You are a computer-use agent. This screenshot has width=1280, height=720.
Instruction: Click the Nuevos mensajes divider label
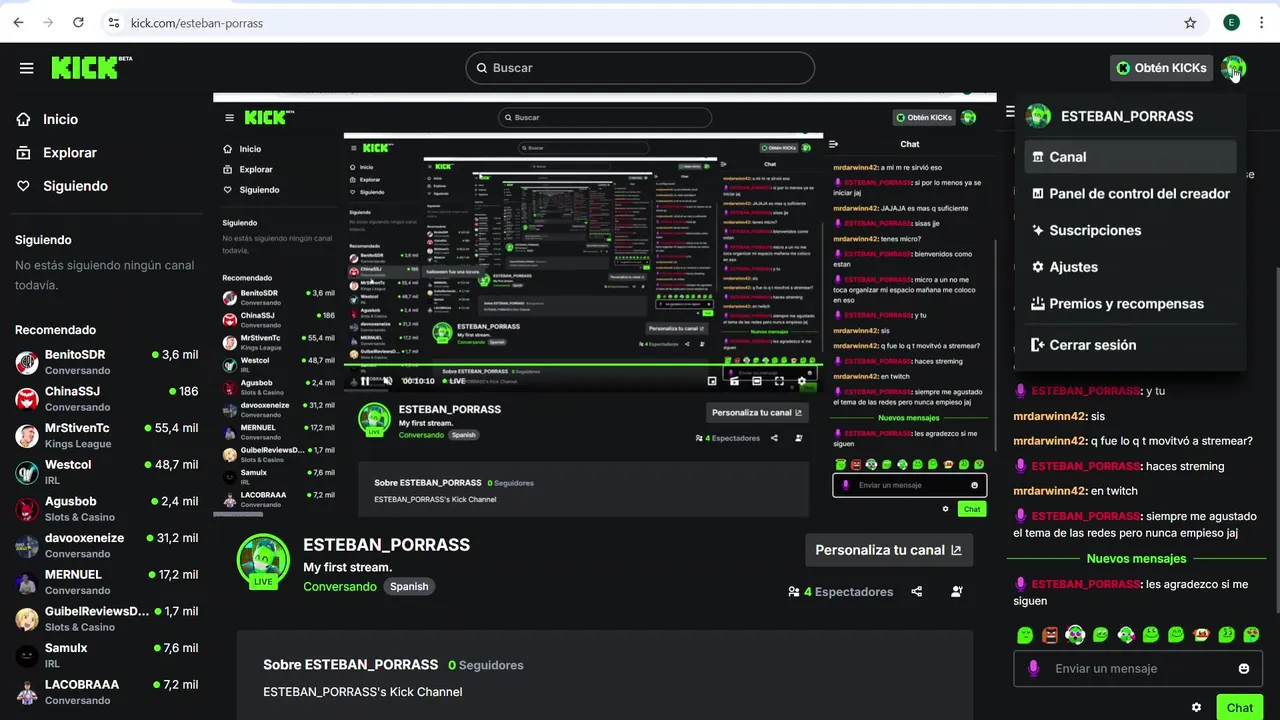coord(1137,559)
